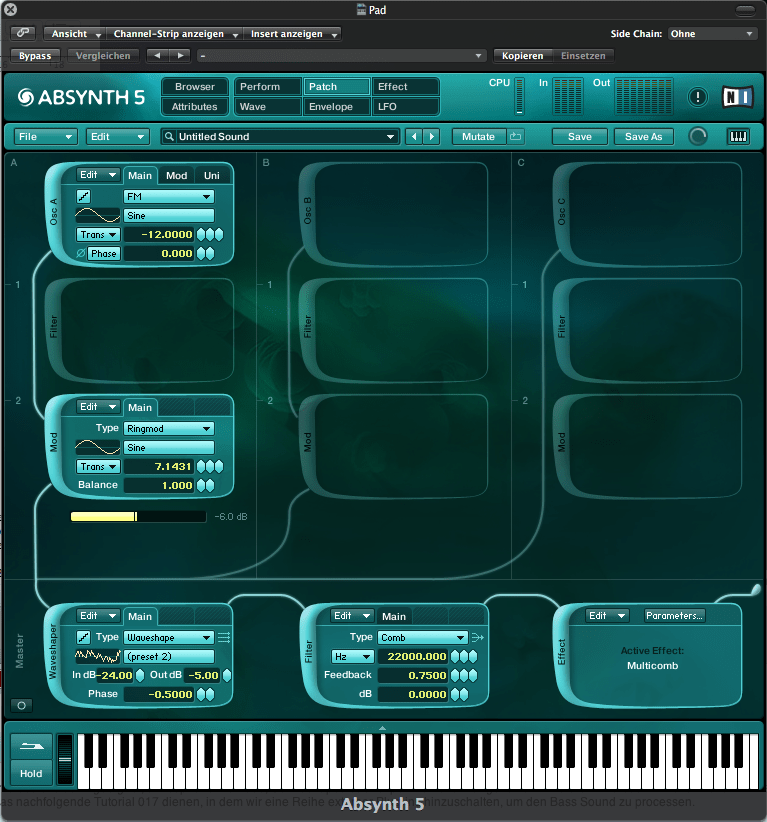Click the Osc A oscillator mode icon
Viewport: 767px width, 822px height.
(x=84, y=197)
